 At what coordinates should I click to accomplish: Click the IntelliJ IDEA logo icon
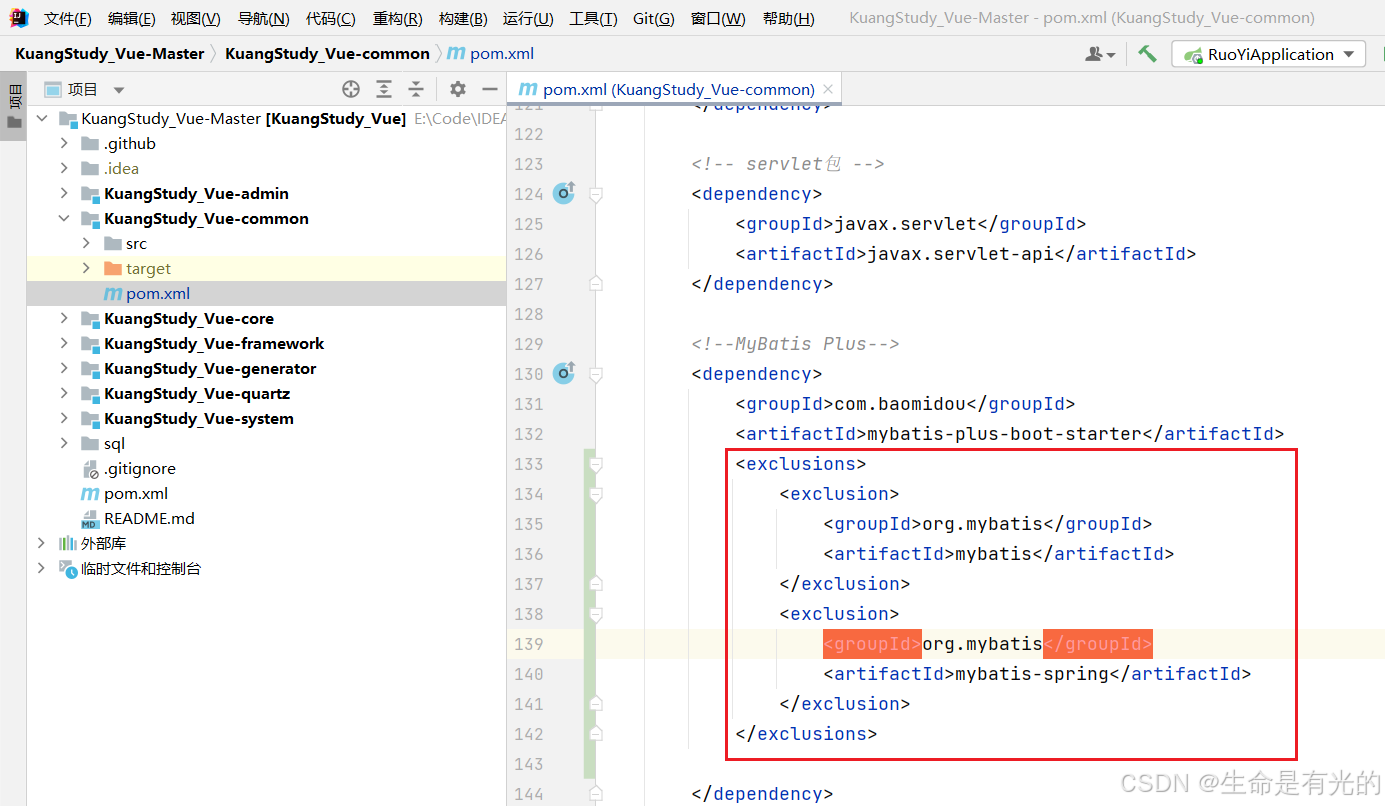tap(19, 18)
